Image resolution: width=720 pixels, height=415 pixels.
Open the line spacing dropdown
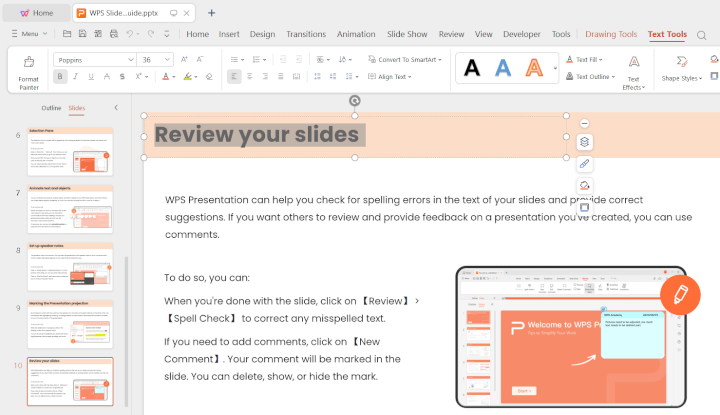pyautogui.click(x=352, y=76)
